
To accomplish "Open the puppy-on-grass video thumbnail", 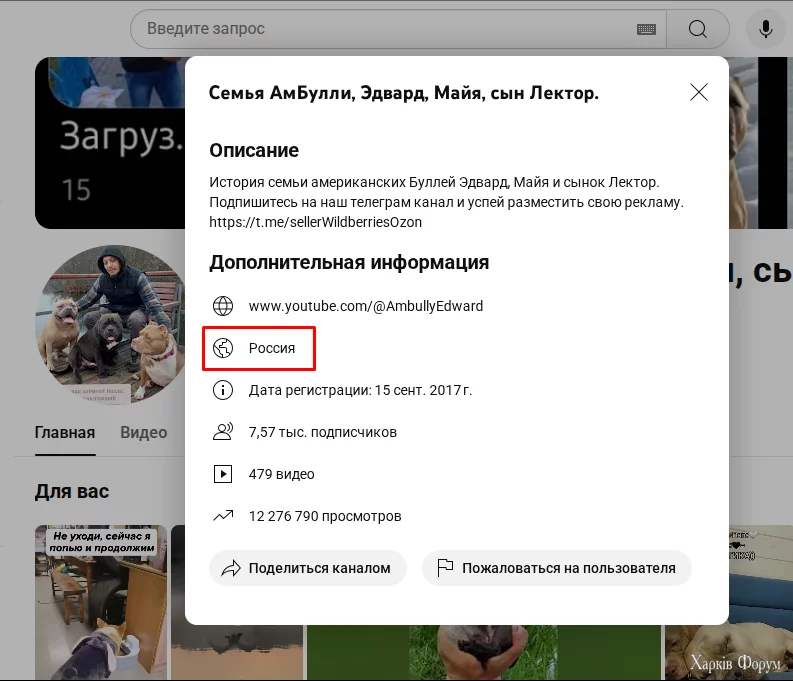I will coord(484,652).
